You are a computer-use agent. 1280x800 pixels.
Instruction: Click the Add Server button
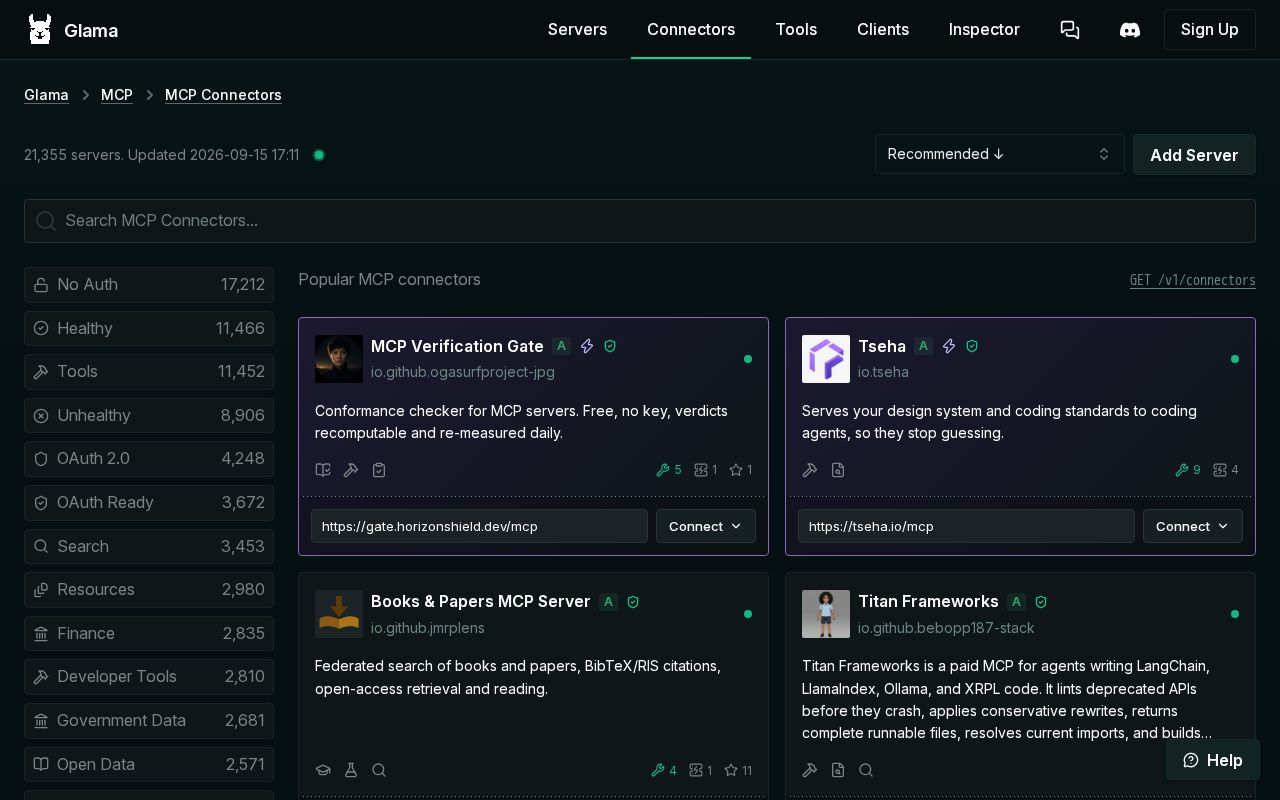click(x=1194, y=155)
